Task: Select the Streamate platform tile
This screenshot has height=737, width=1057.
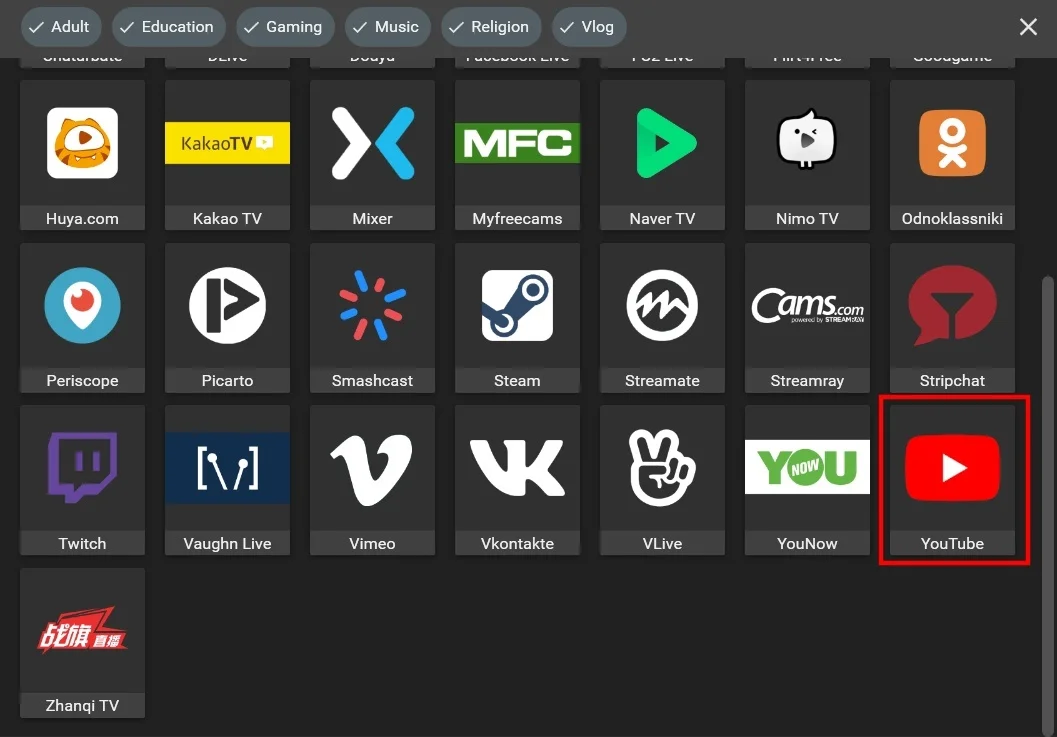Action: [662, 318]
